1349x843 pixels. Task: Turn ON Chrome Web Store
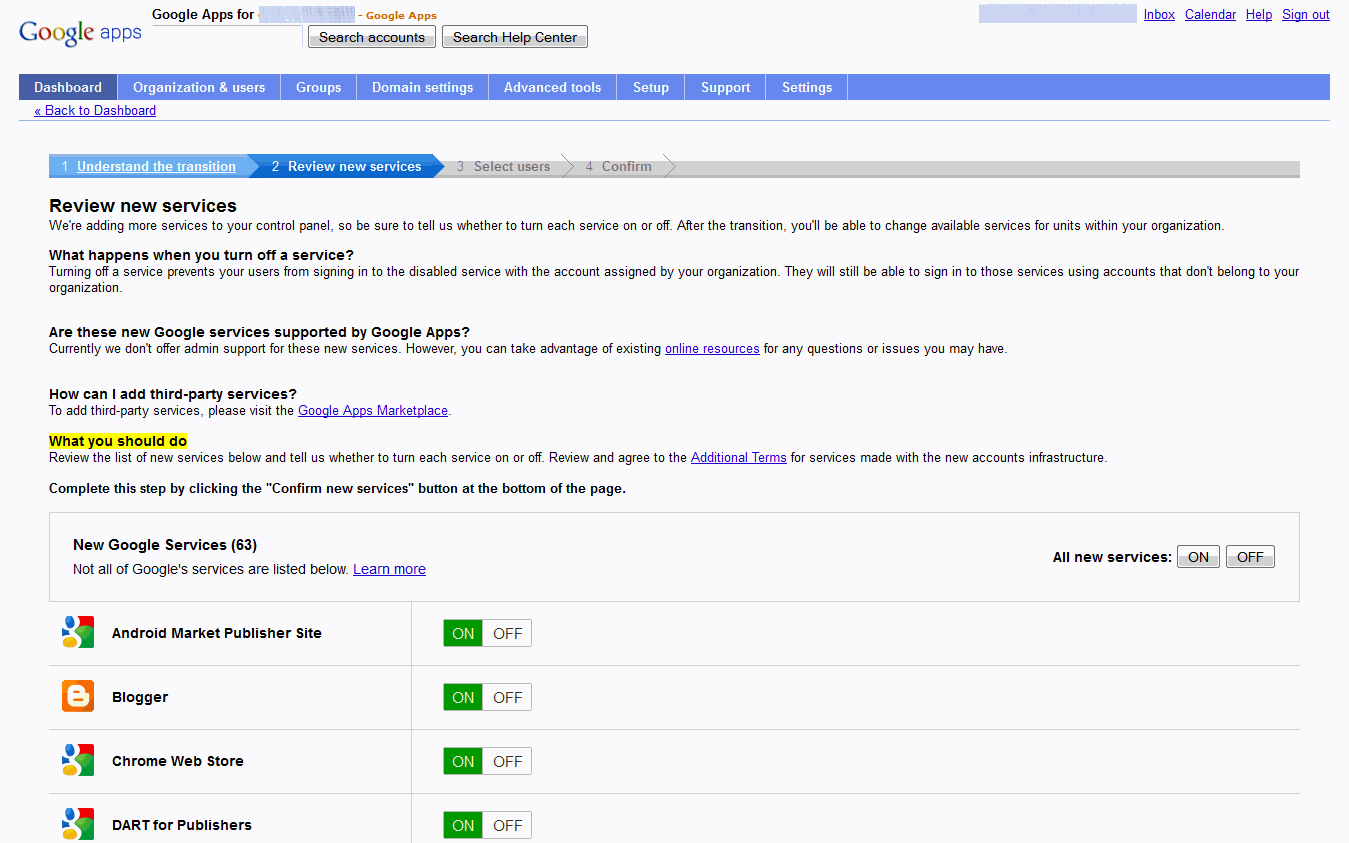(463, 761)
